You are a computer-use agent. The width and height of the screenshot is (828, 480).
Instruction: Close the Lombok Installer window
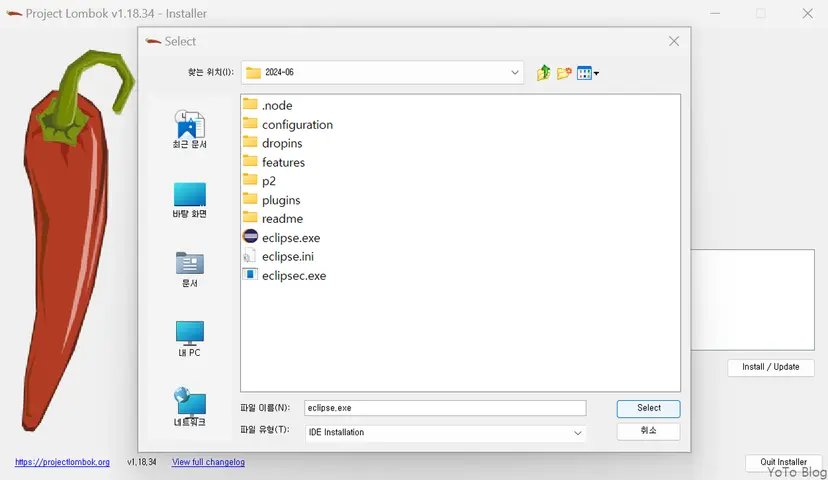[x=807, y=13]
